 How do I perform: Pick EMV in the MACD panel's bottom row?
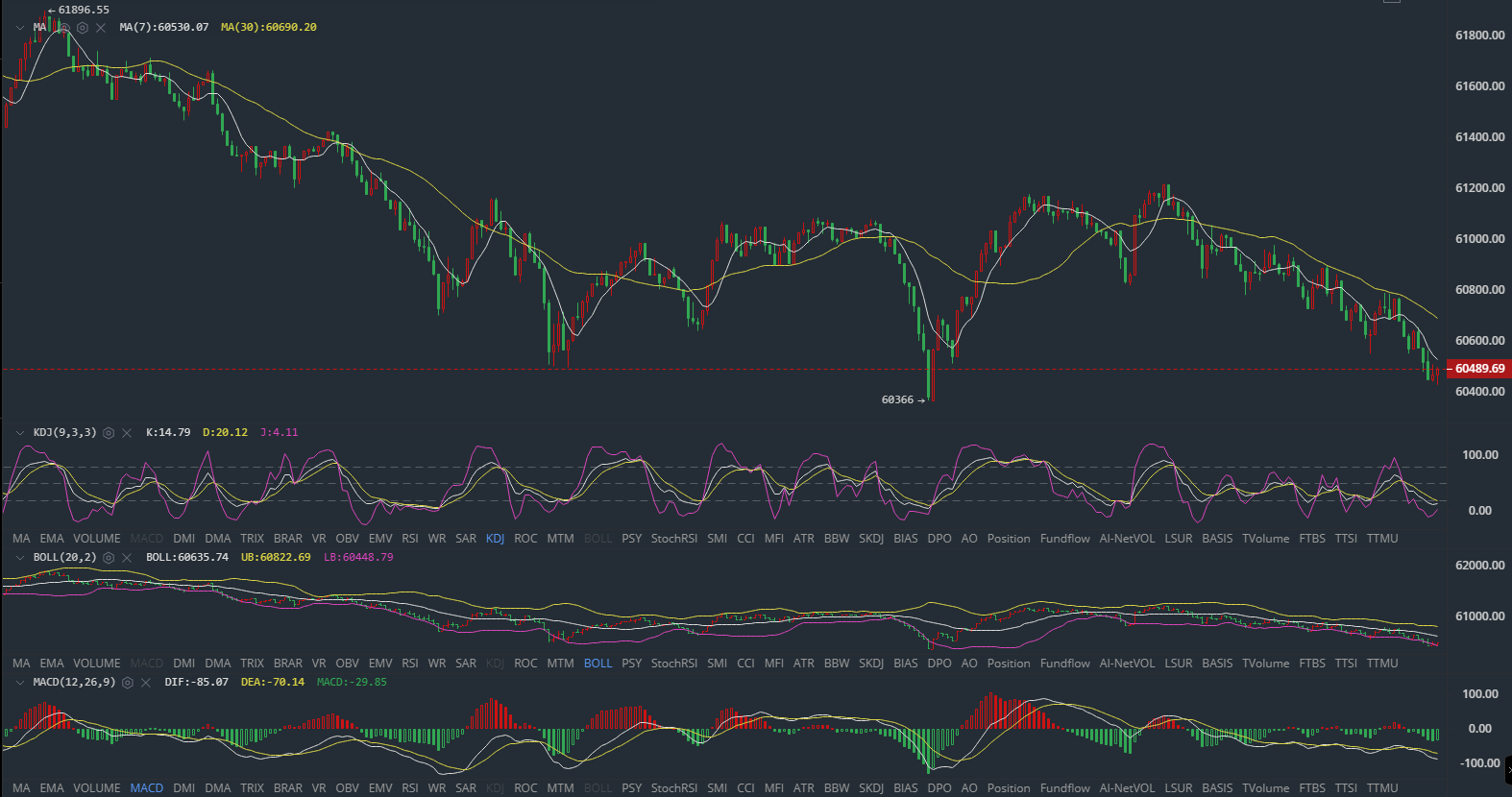(380, 788)
